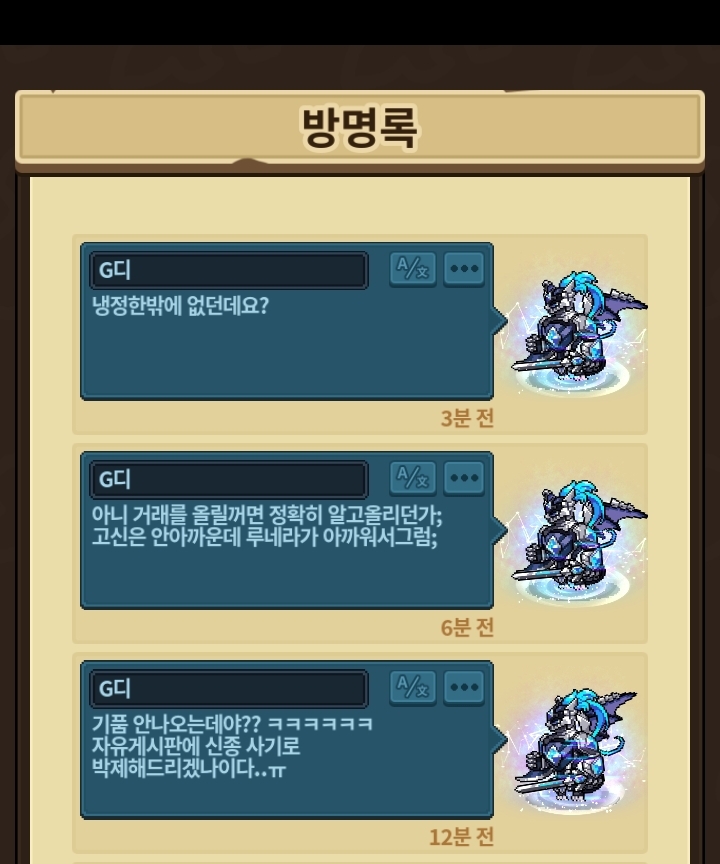The image size is (720, 864).
Task: Translate the 12분 전 guestbook message
Action: (x=413, y=688)
